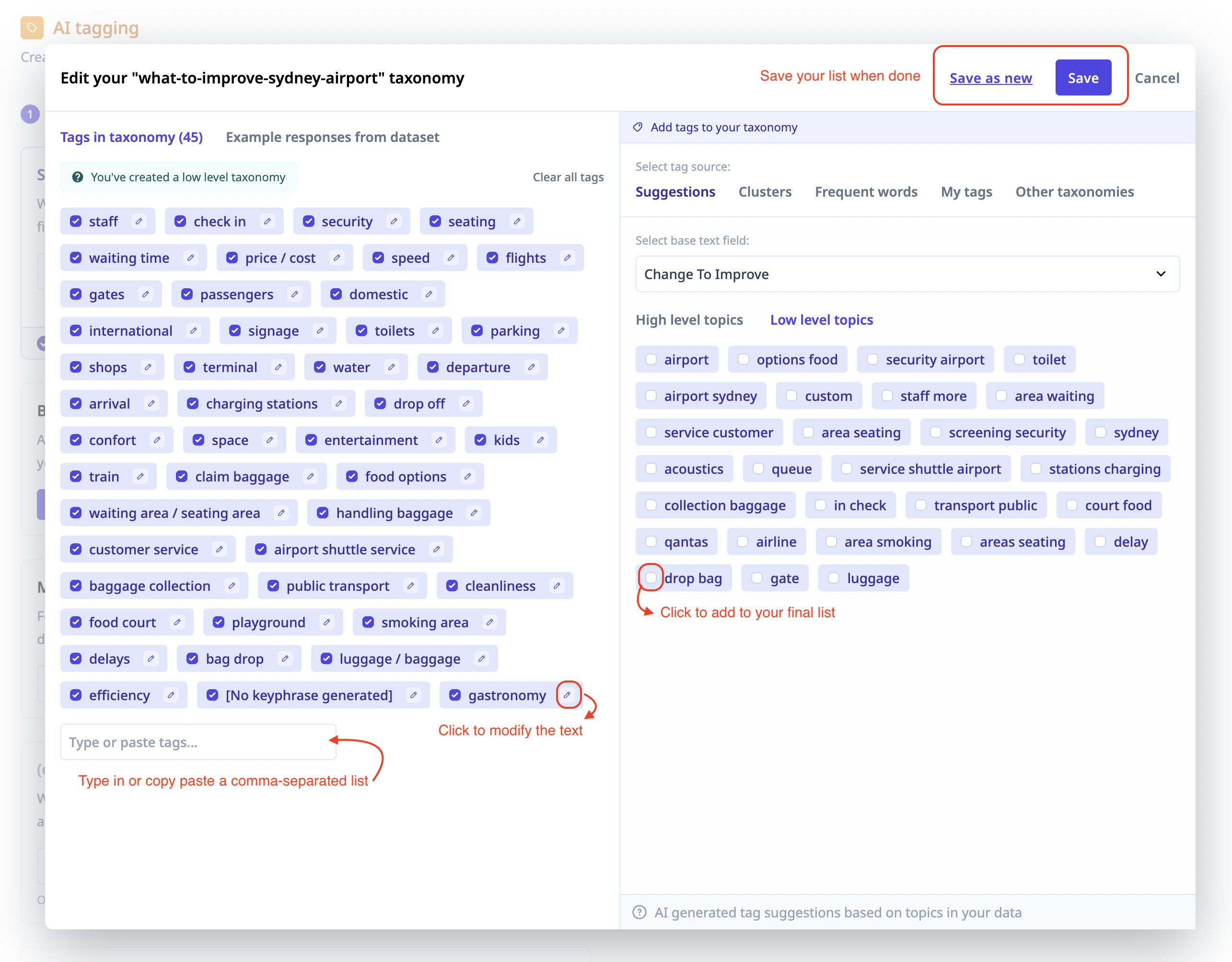Click pencil icon on 'charging stations' tag

pos(338,403)
